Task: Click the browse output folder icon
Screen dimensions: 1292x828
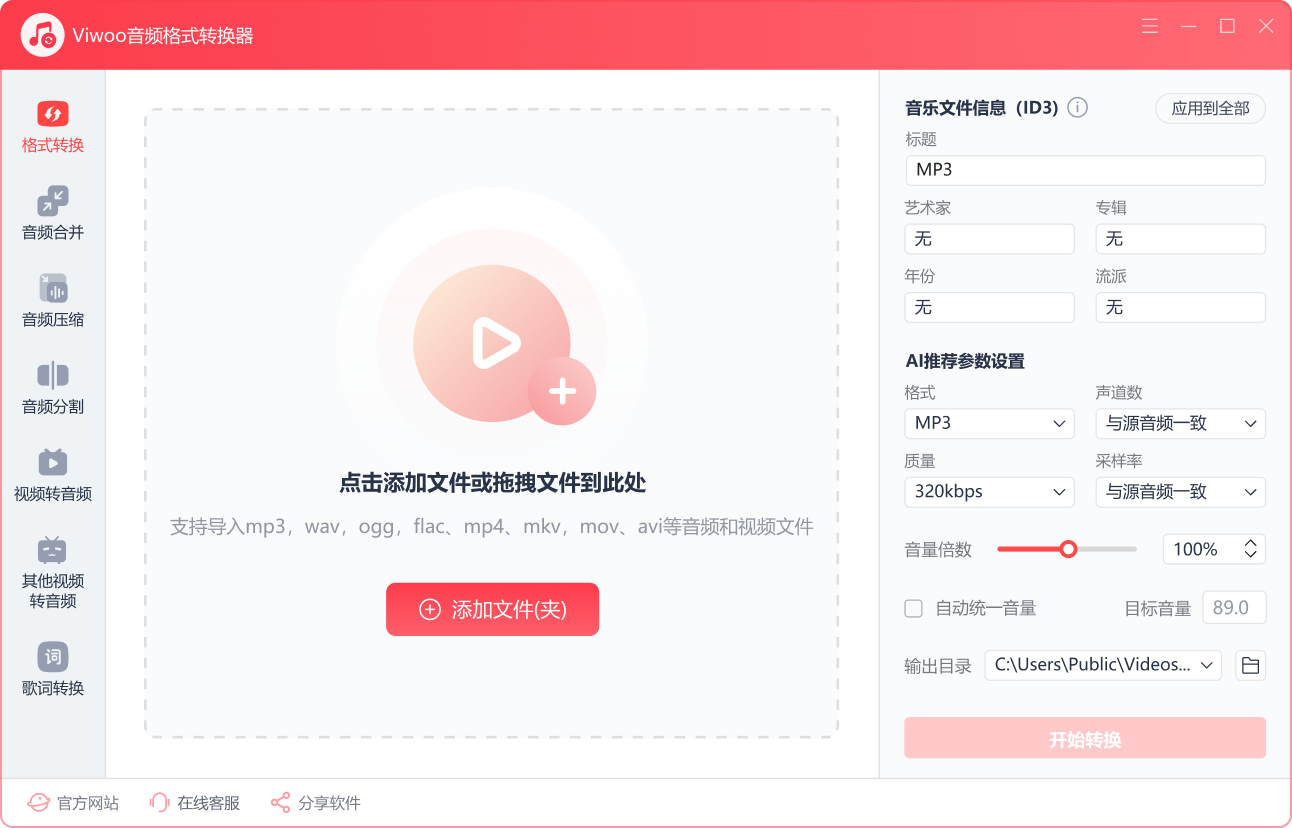Action: pos(1249,665)
